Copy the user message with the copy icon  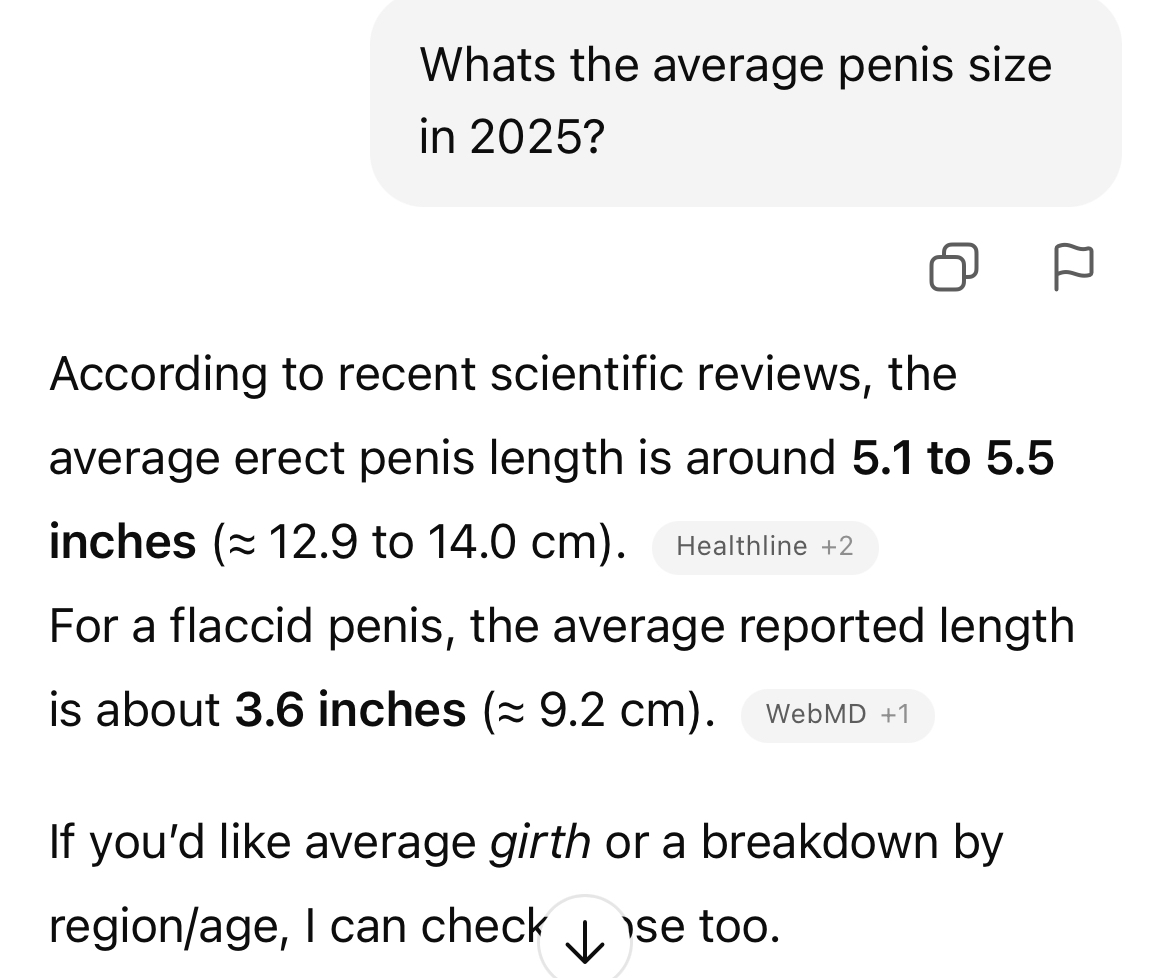click(953, 266)
